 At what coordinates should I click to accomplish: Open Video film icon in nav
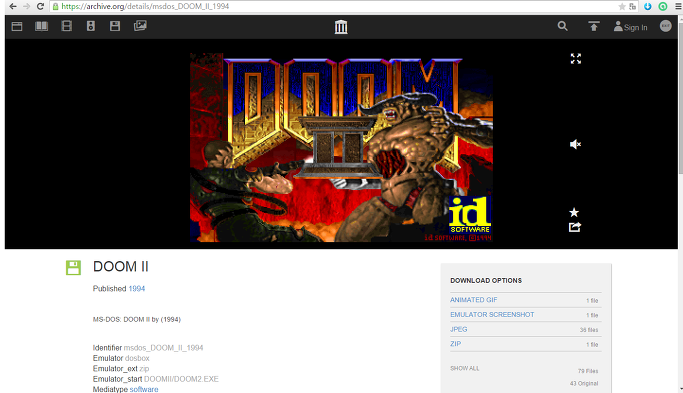(x=67, y=26)
